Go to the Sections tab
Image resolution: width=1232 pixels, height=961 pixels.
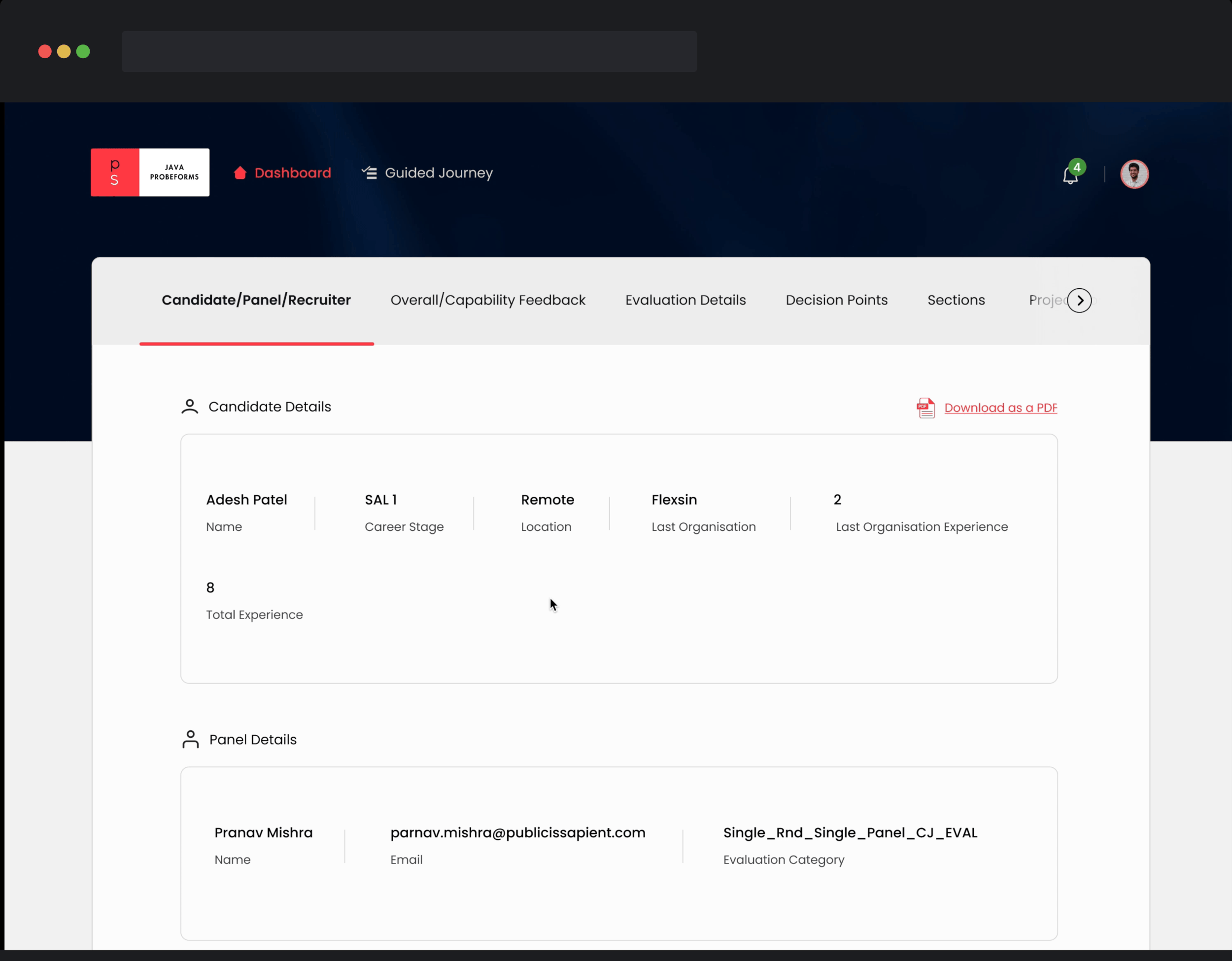pos(956,300)
